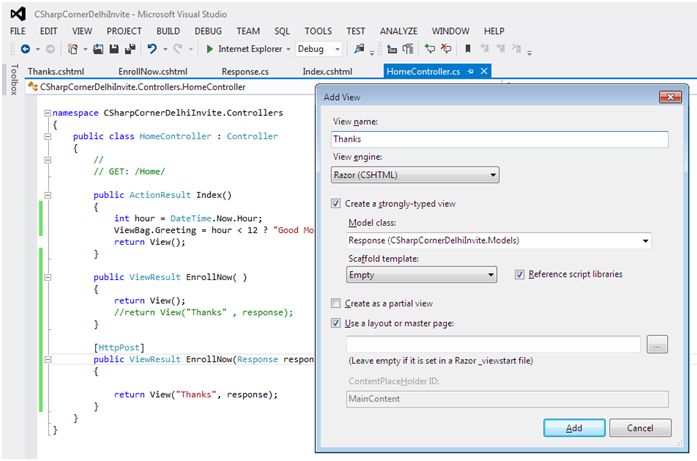Click the browse button beside layout path
This screenshot has width=697, height=461.
point(657,344)
